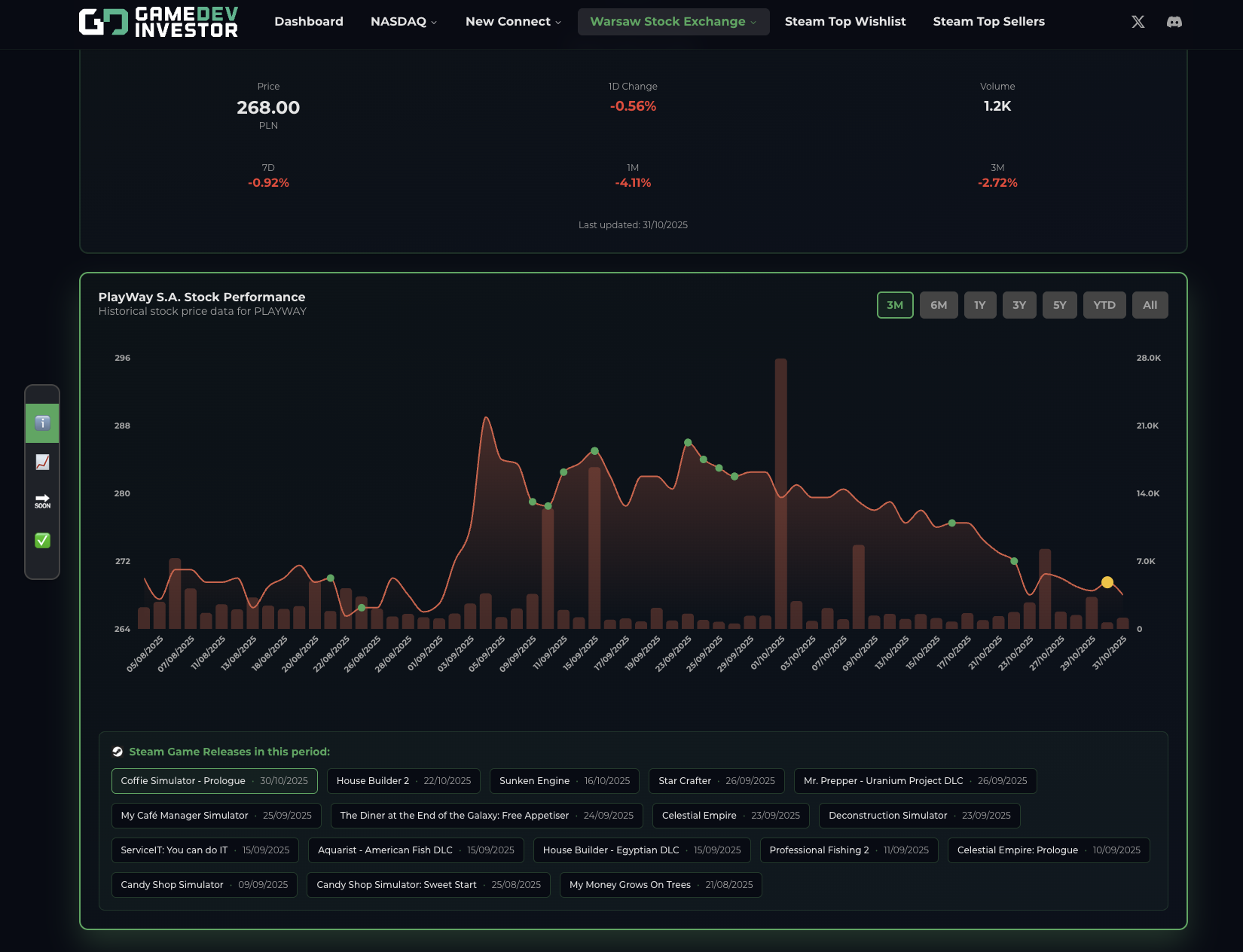
Task: Open the X (Twitter) social icon
Action: click(x=1138, y=22)
